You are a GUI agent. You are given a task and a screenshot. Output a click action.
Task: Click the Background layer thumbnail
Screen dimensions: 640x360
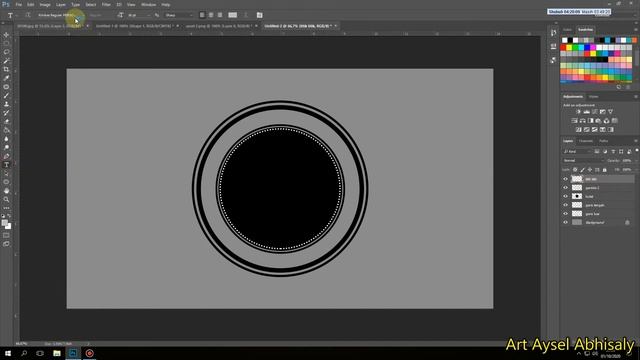coord(577,222)
